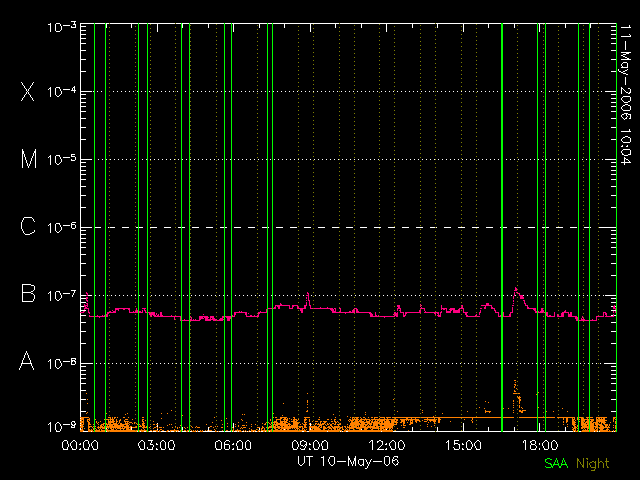Click the X flare class label

coord(28,91)
